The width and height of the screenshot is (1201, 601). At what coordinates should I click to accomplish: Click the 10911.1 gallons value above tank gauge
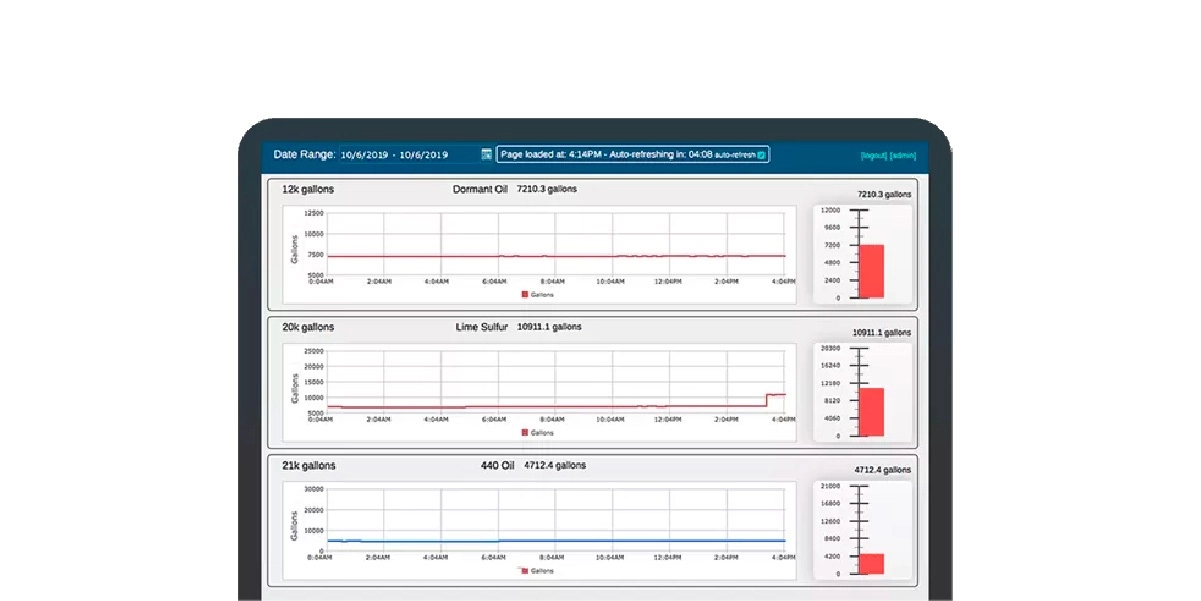click(x=882, y=332)
